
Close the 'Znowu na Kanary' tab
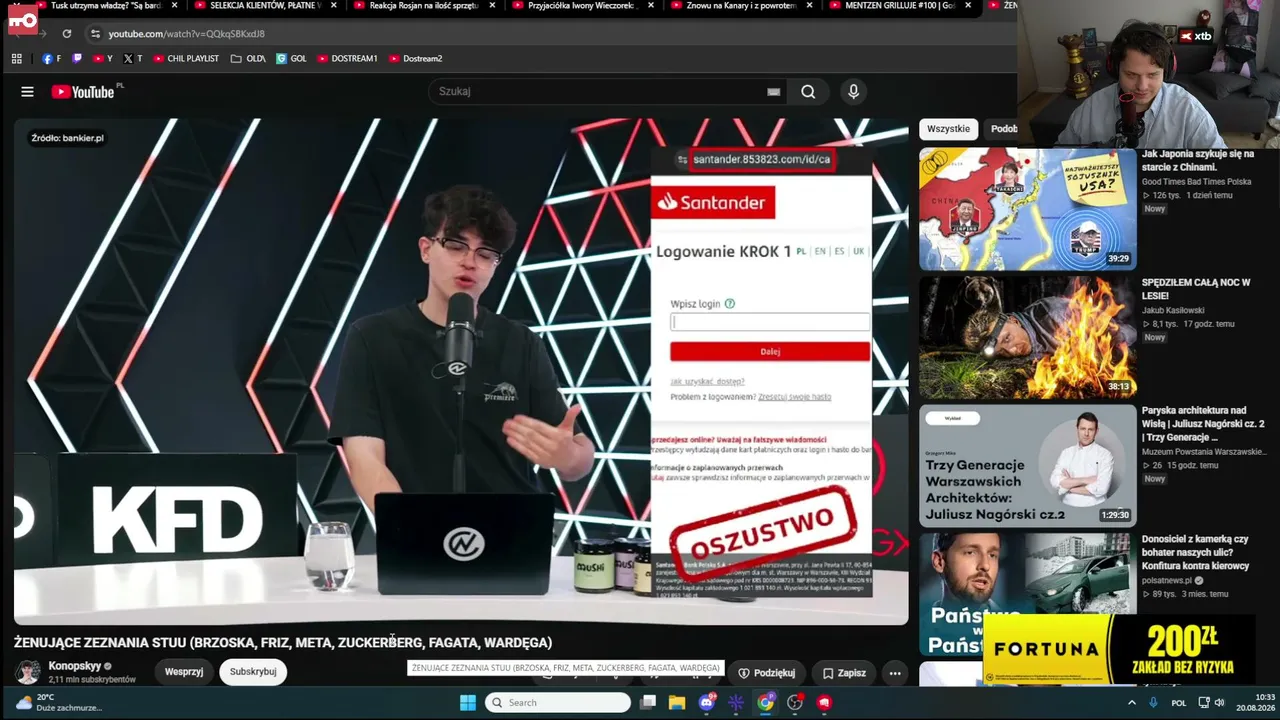pos(809,6)
